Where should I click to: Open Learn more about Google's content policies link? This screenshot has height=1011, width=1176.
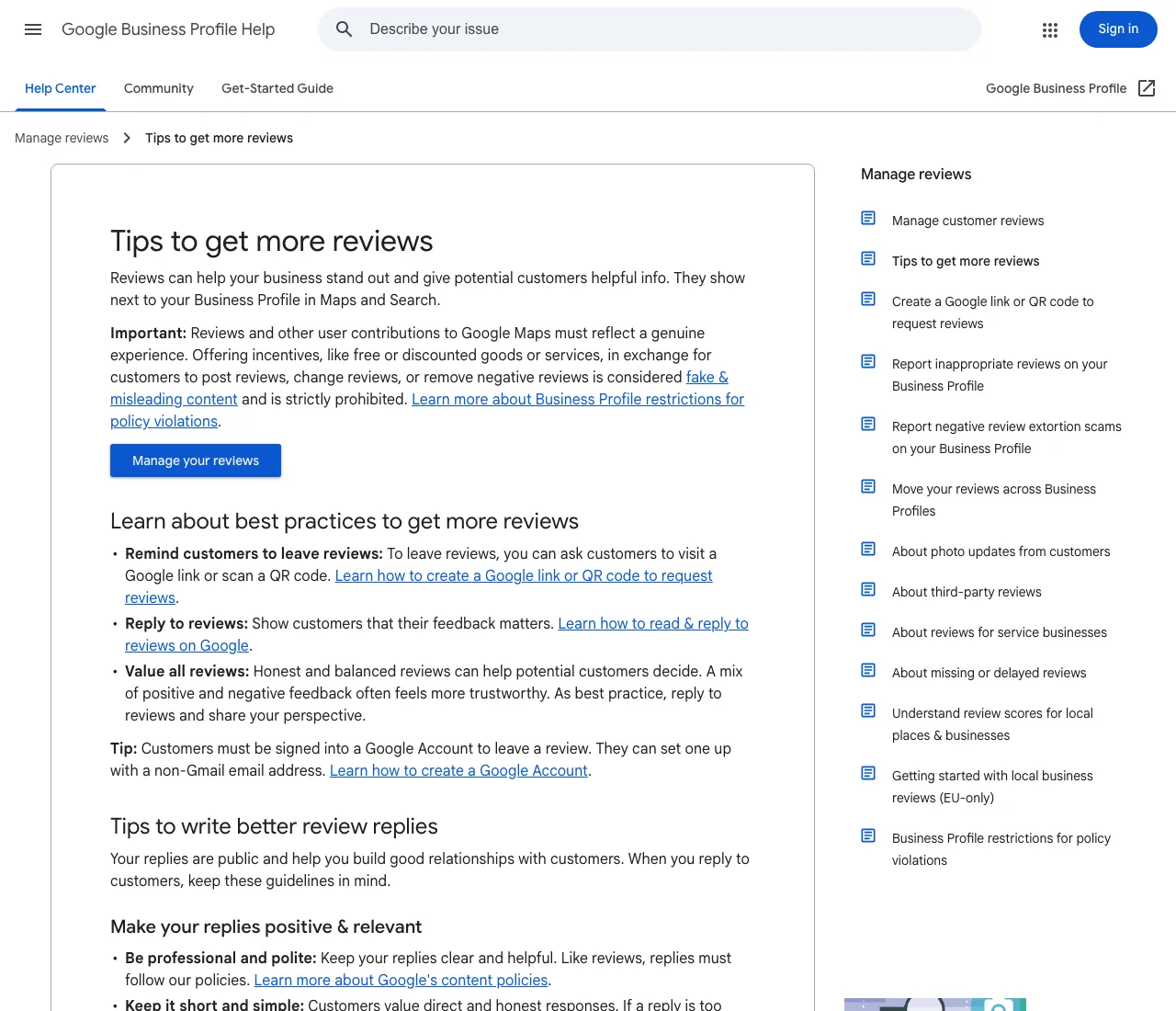(401, 980)
